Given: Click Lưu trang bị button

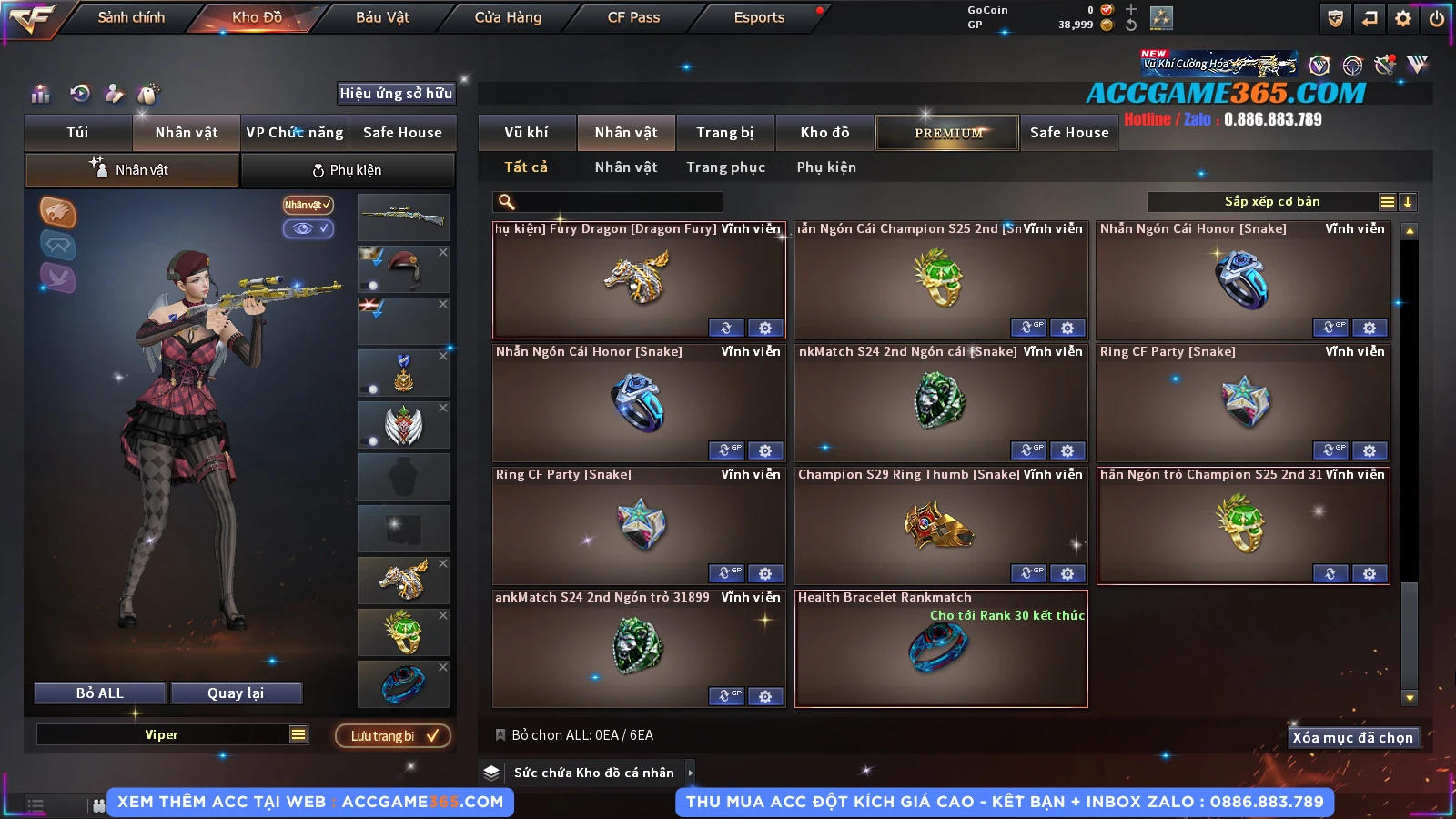Looking at the screenshot, I should (393, 735).
